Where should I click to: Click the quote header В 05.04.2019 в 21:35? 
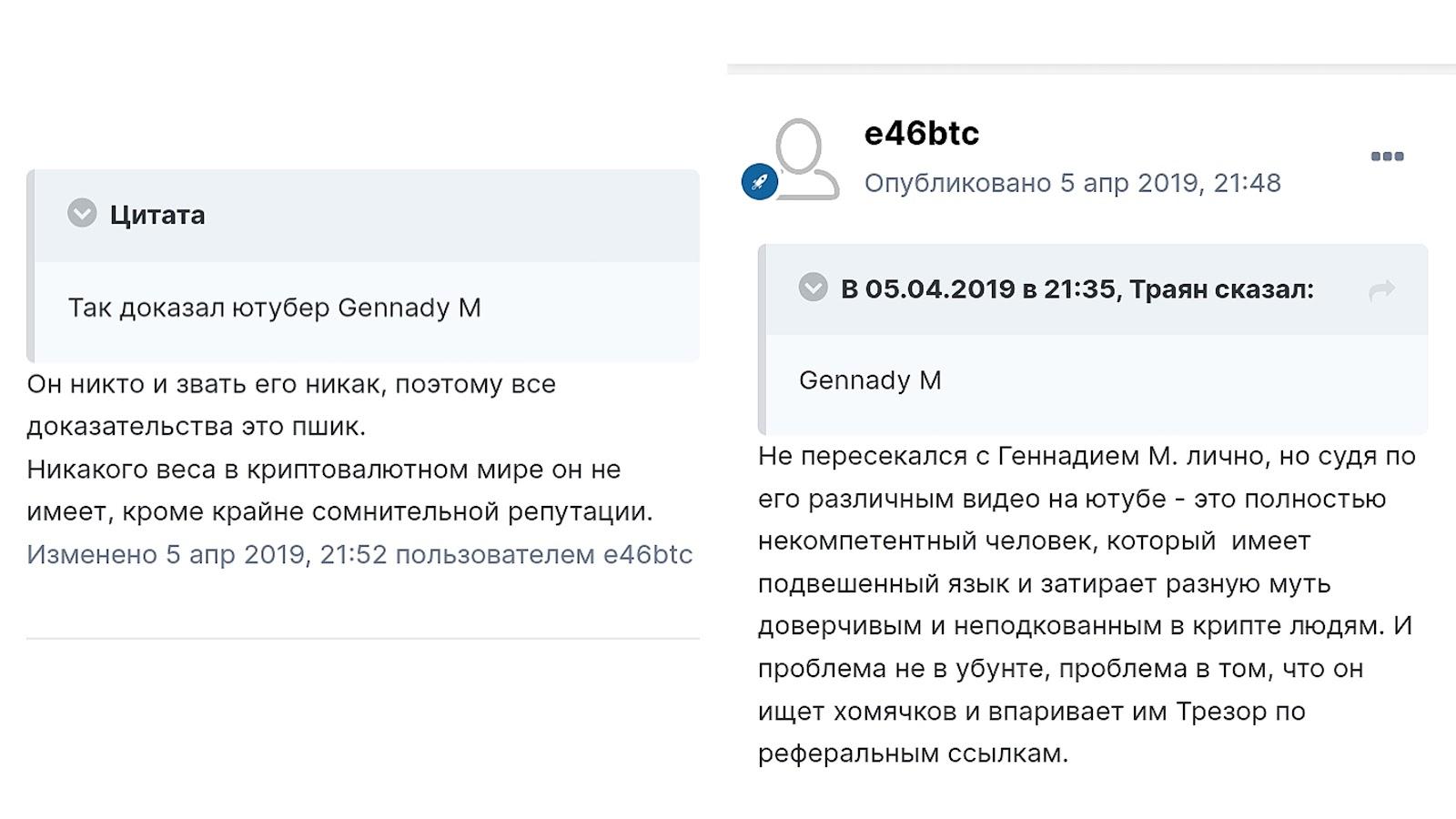pyautogui.click(x=1077, y=289)
